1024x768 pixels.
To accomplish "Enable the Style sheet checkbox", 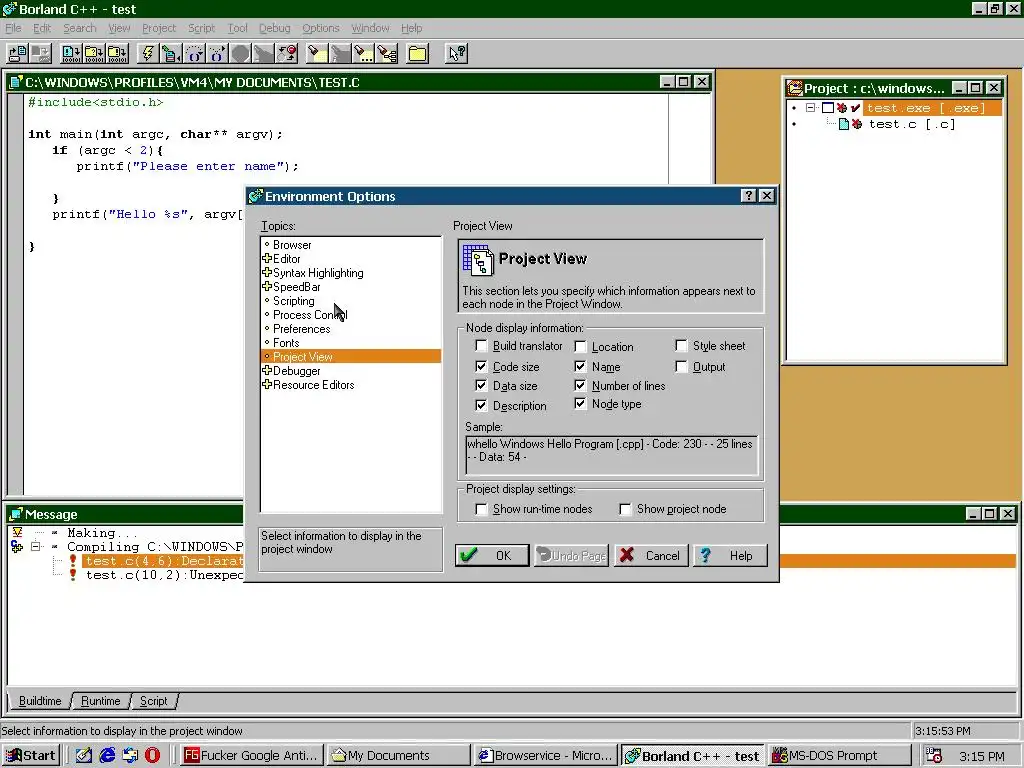I will click(681, 345).
